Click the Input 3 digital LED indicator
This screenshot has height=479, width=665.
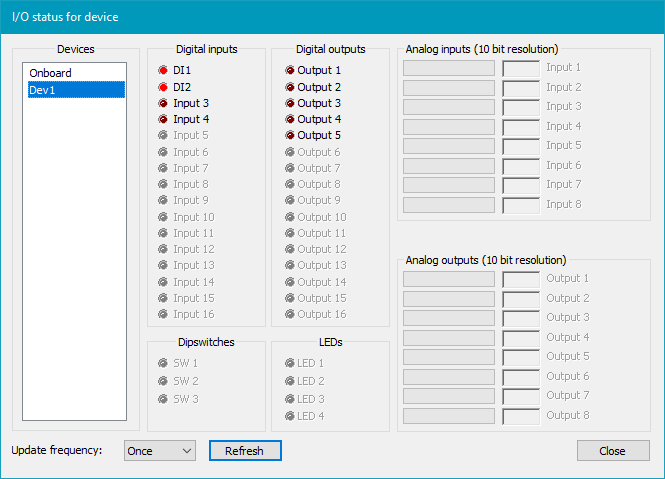(x=163, y=103)
